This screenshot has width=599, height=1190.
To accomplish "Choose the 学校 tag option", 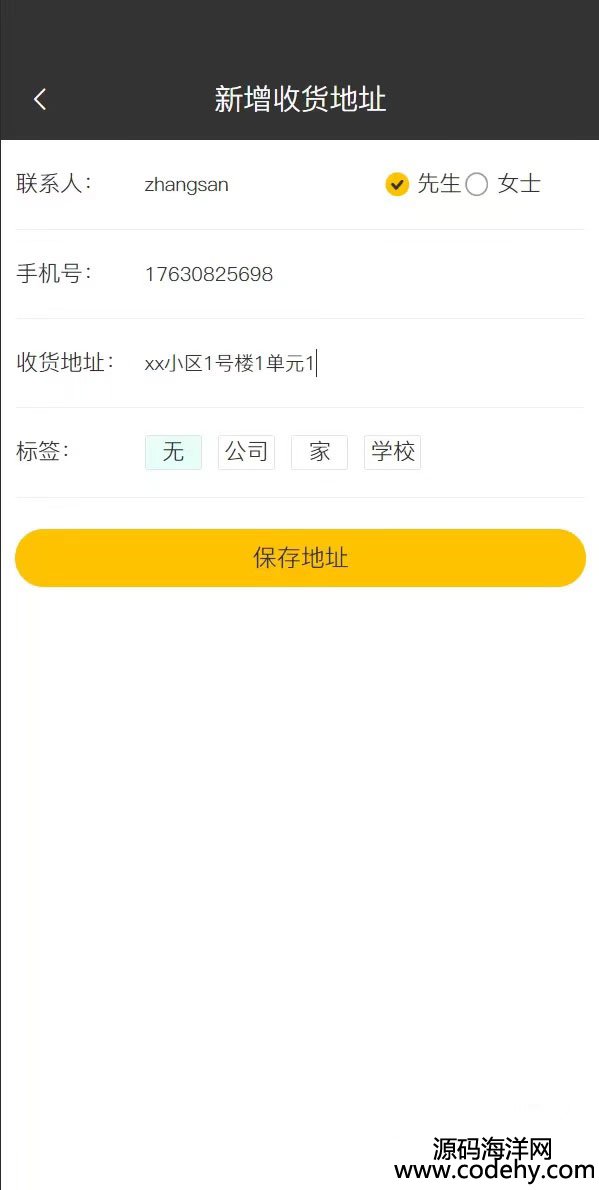I will click(393, 452).
